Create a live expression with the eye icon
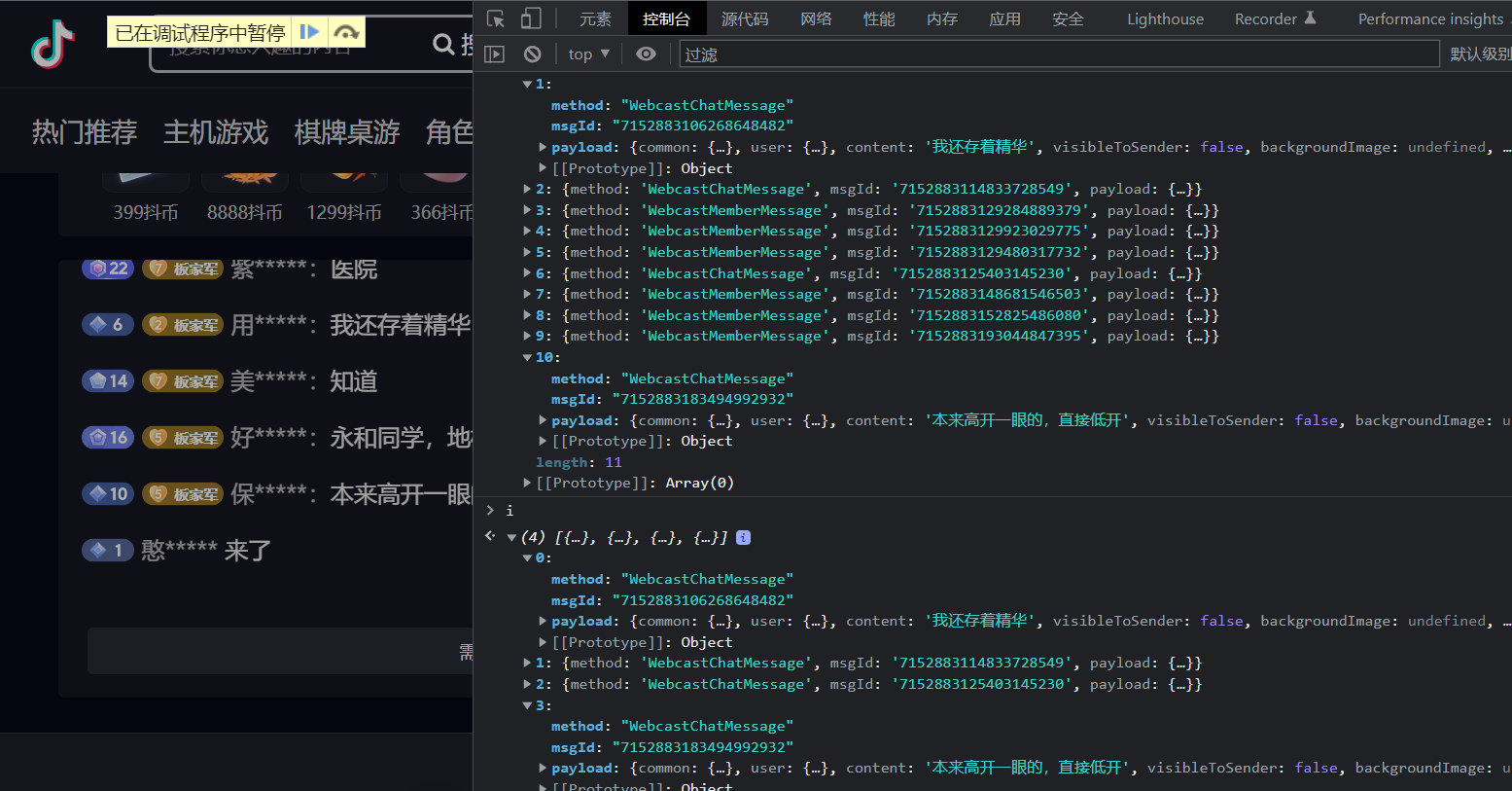 [x=646, y=54]
